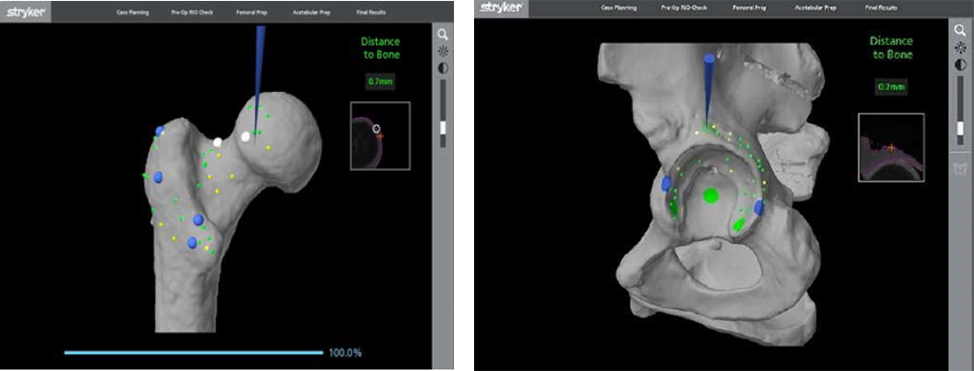Click the Stryker logo in the left screen
The width and height of the screenshot is (974, 371).
pyautogui.click(x=25, y=12)
